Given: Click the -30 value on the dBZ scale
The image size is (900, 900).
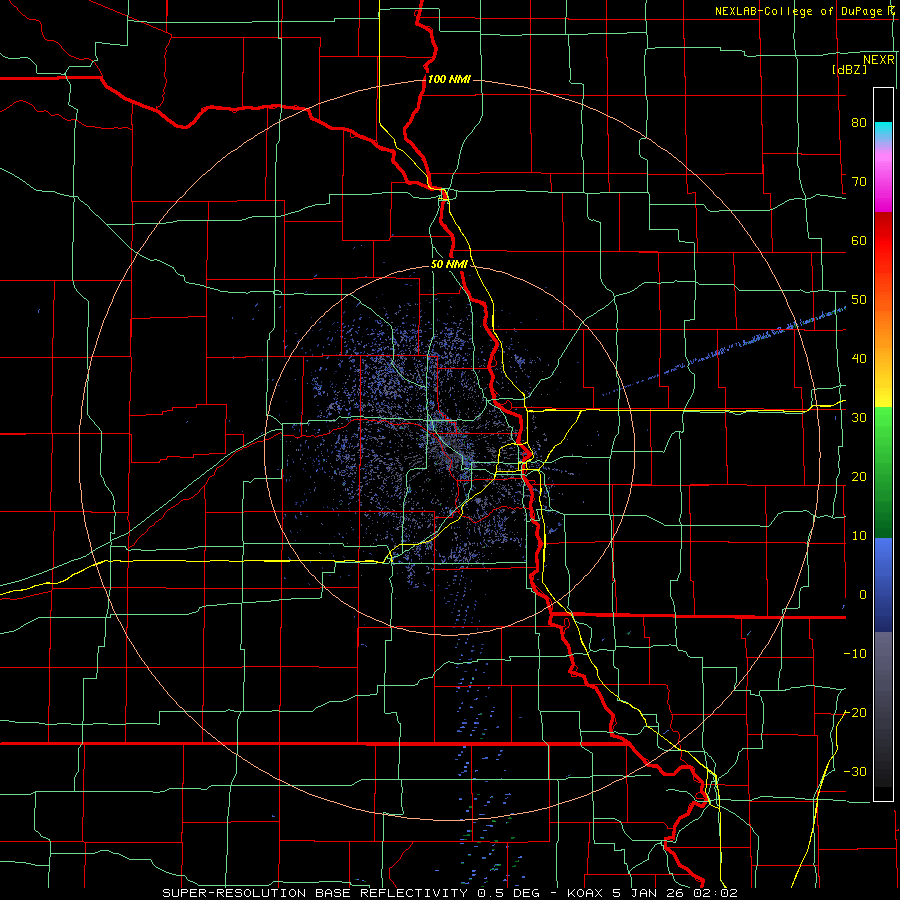Looking at the screenshot, I should pyautogui.click(x=855, y=772).
